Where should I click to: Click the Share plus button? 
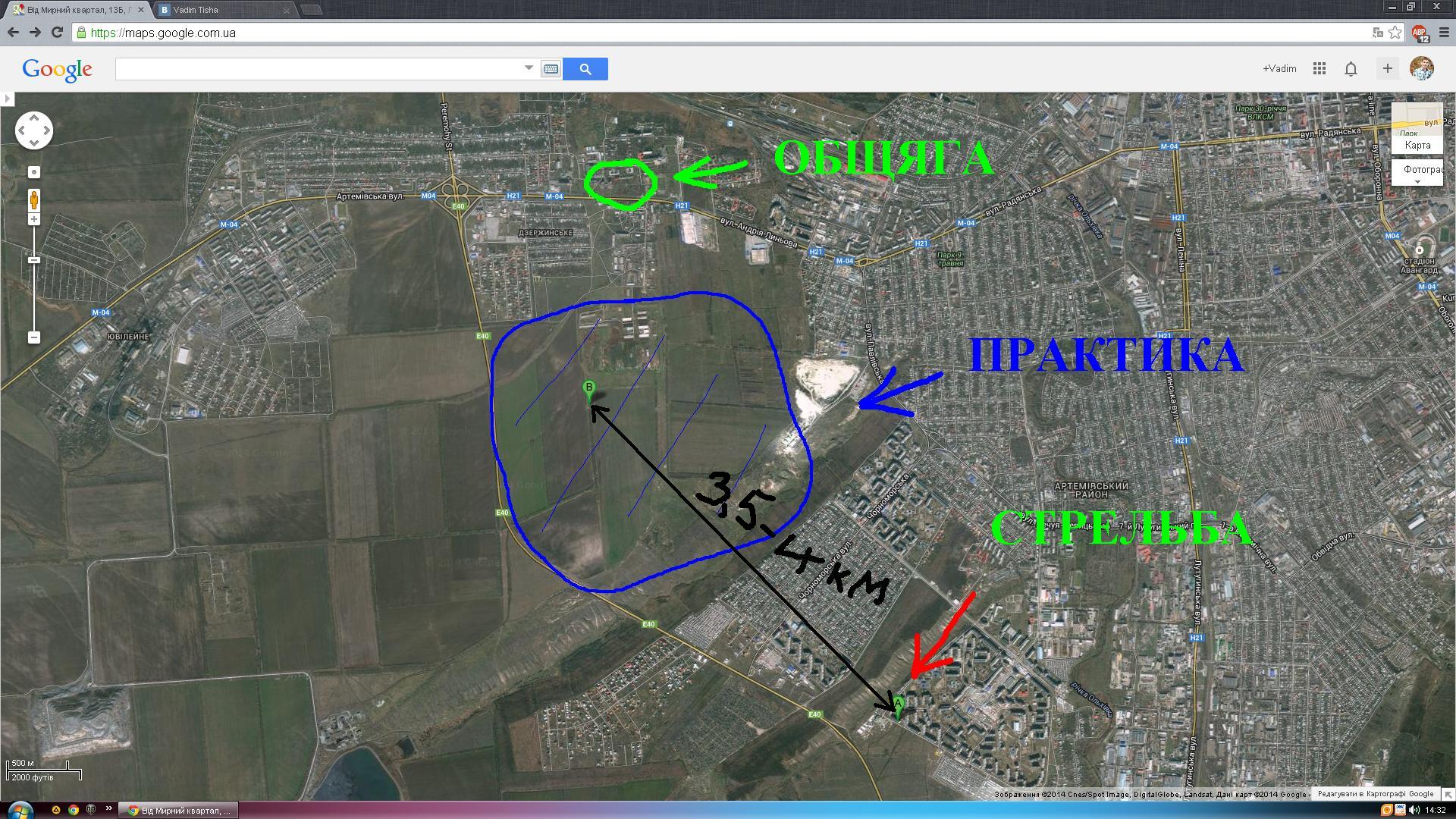tap(1387, 68)
